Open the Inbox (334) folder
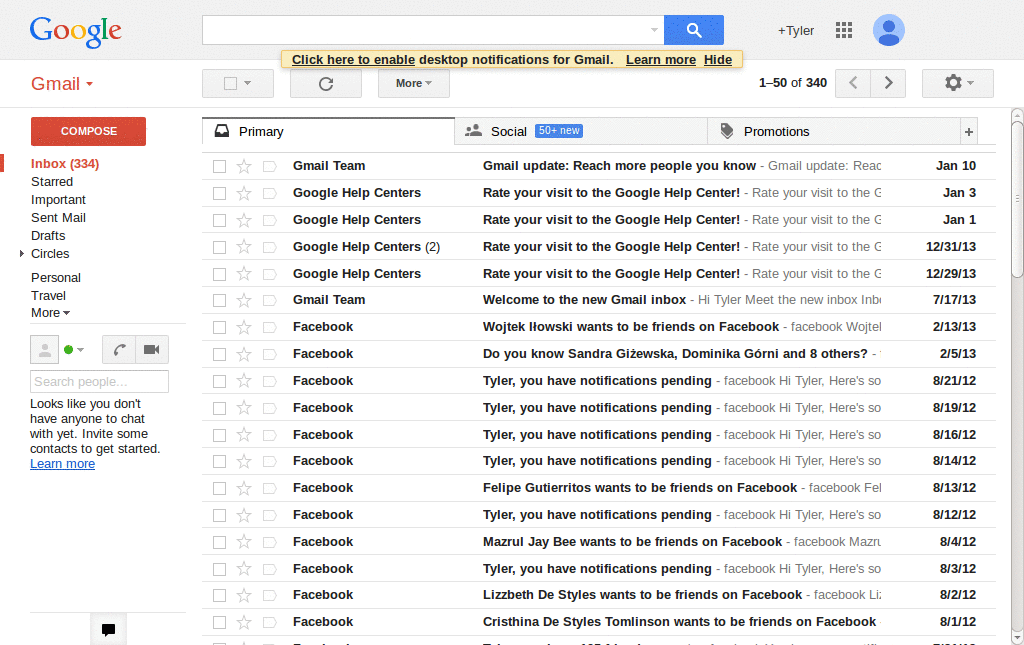The width and height of the screenshot is (1024, 645). click(x=65, y=164)
